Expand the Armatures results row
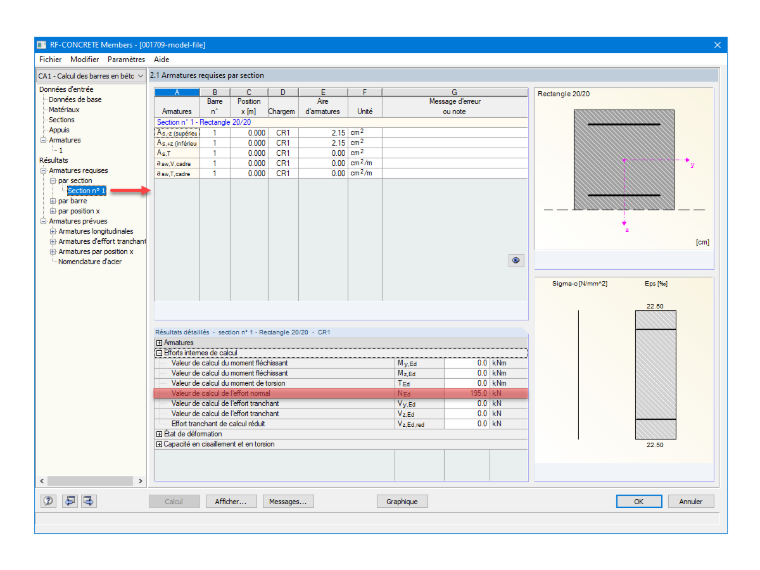Image resolution: width=760 pixels, height=570 pixels. point(159,343)
